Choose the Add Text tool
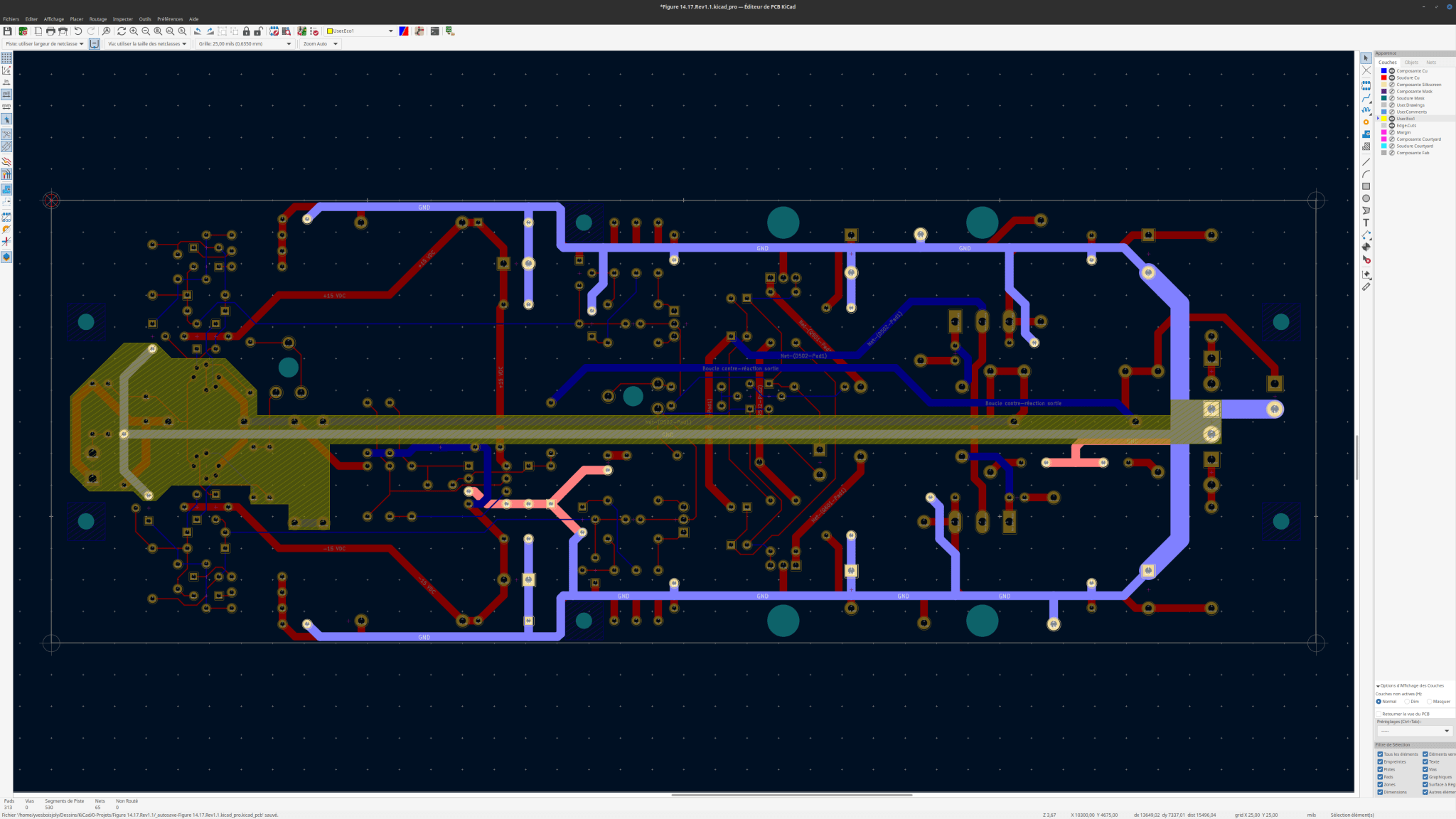The width and height of the screenshot is (1456, 819). (x=1366, y=223)
